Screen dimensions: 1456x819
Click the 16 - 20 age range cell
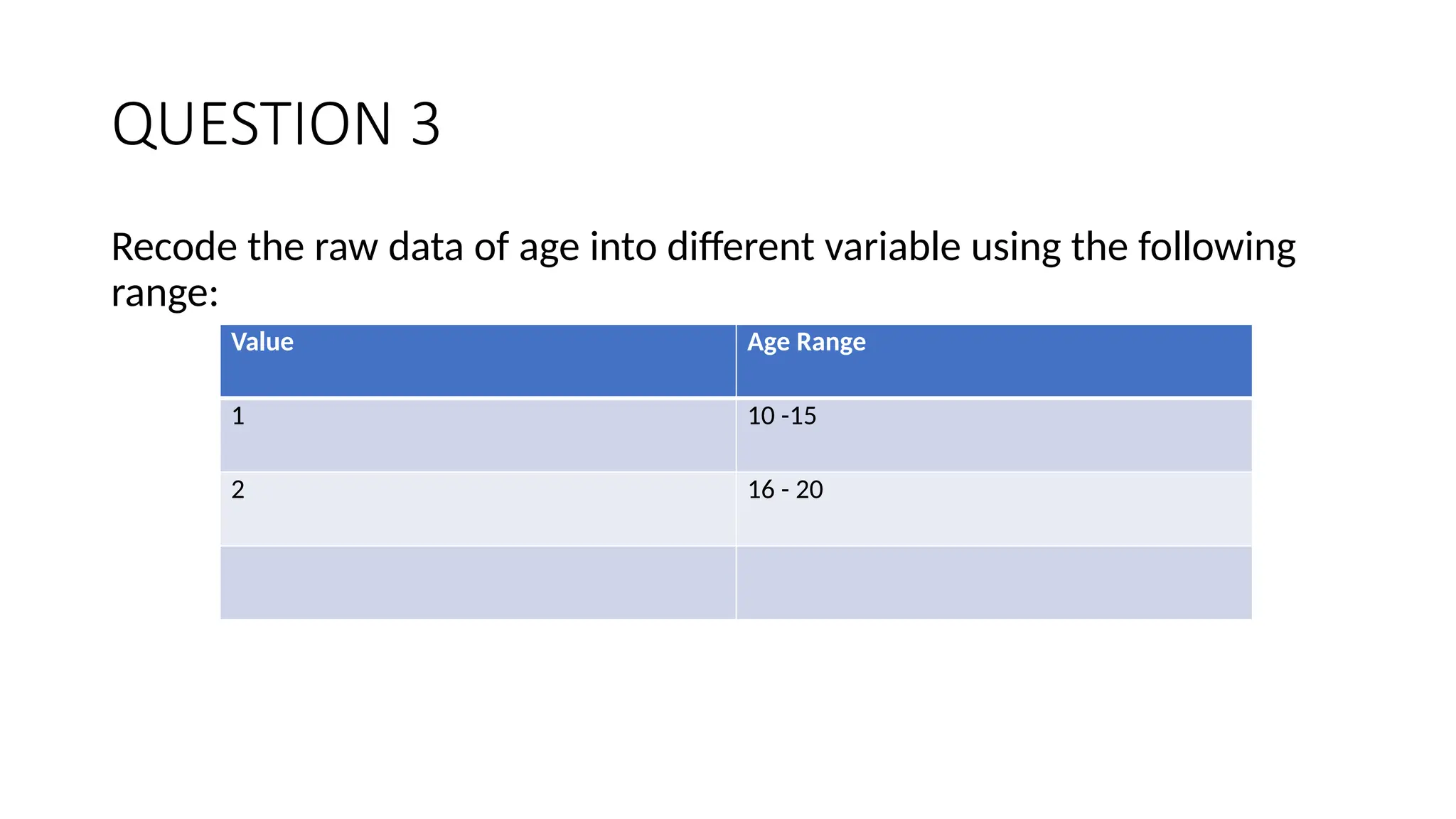click(x=994, y=509)
